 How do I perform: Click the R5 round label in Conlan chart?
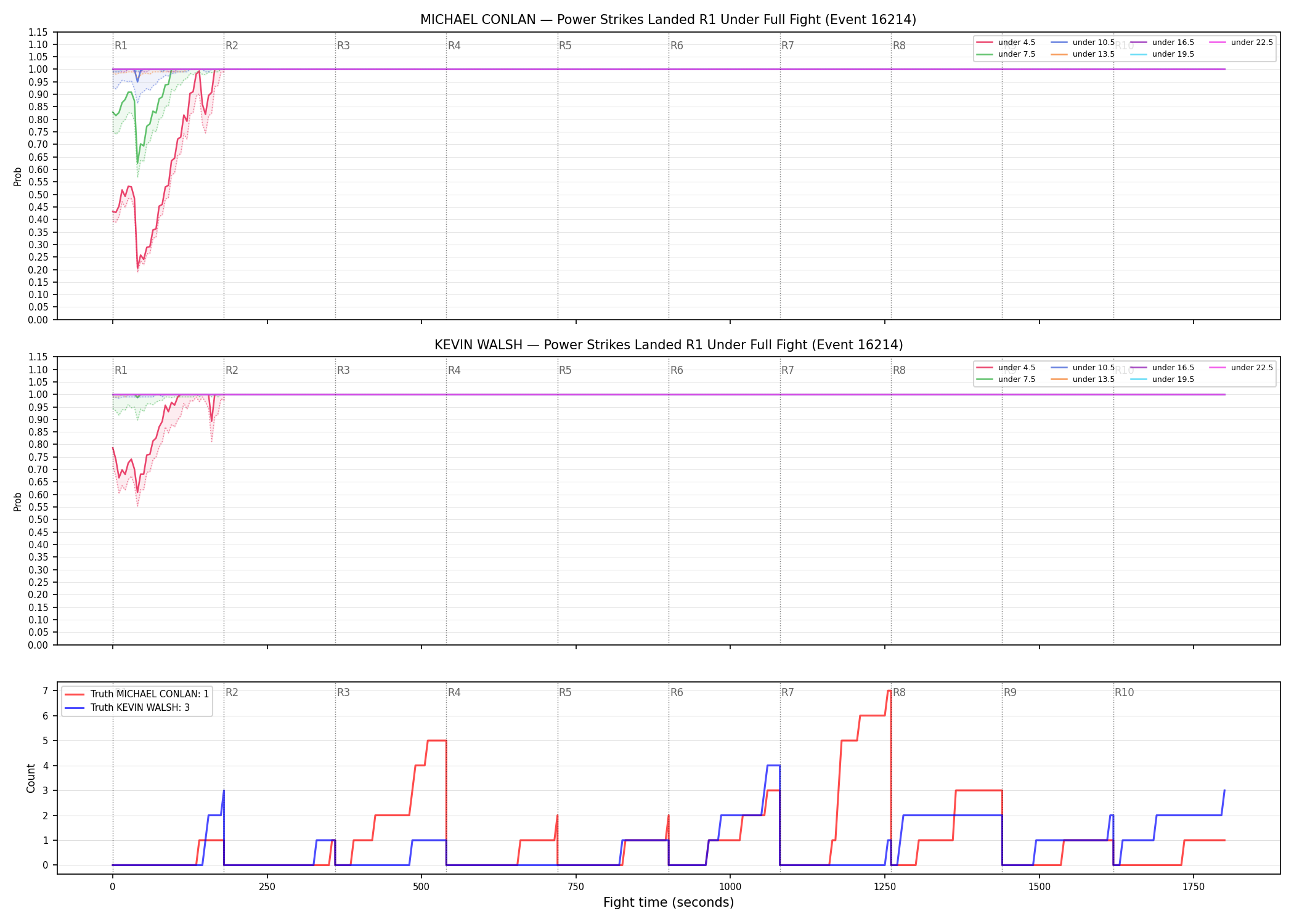[x=565, y=46]
